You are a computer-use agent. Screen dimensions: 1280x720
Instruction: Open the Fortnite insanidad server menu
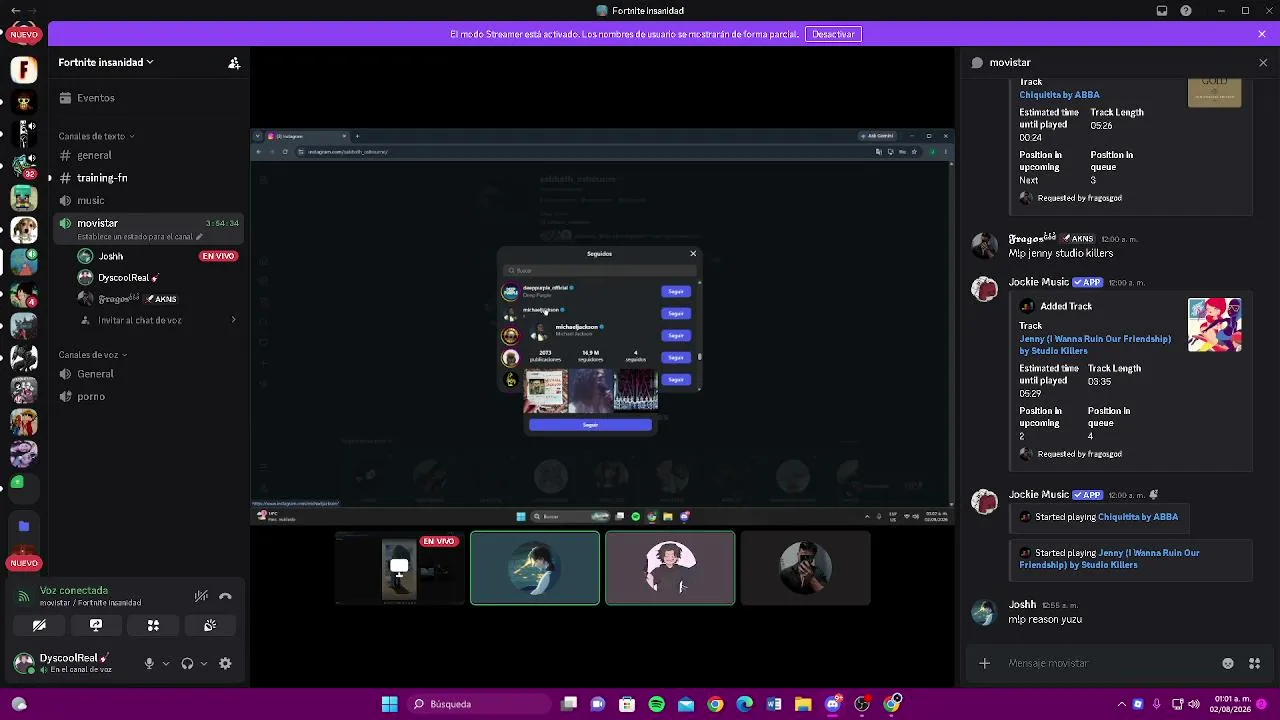106,62
